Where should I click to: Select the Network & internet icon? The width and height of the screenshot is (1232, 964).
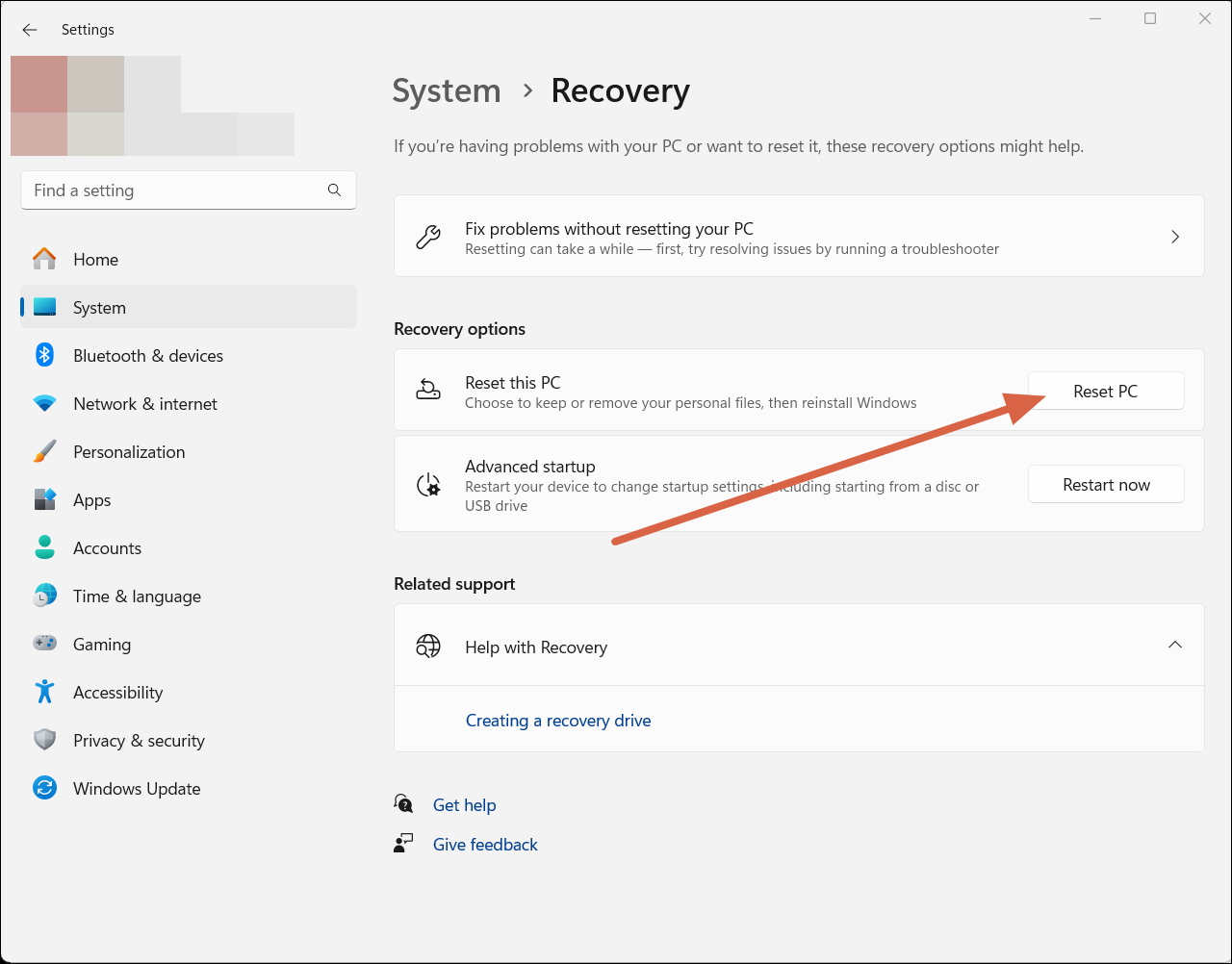[44, 403]
